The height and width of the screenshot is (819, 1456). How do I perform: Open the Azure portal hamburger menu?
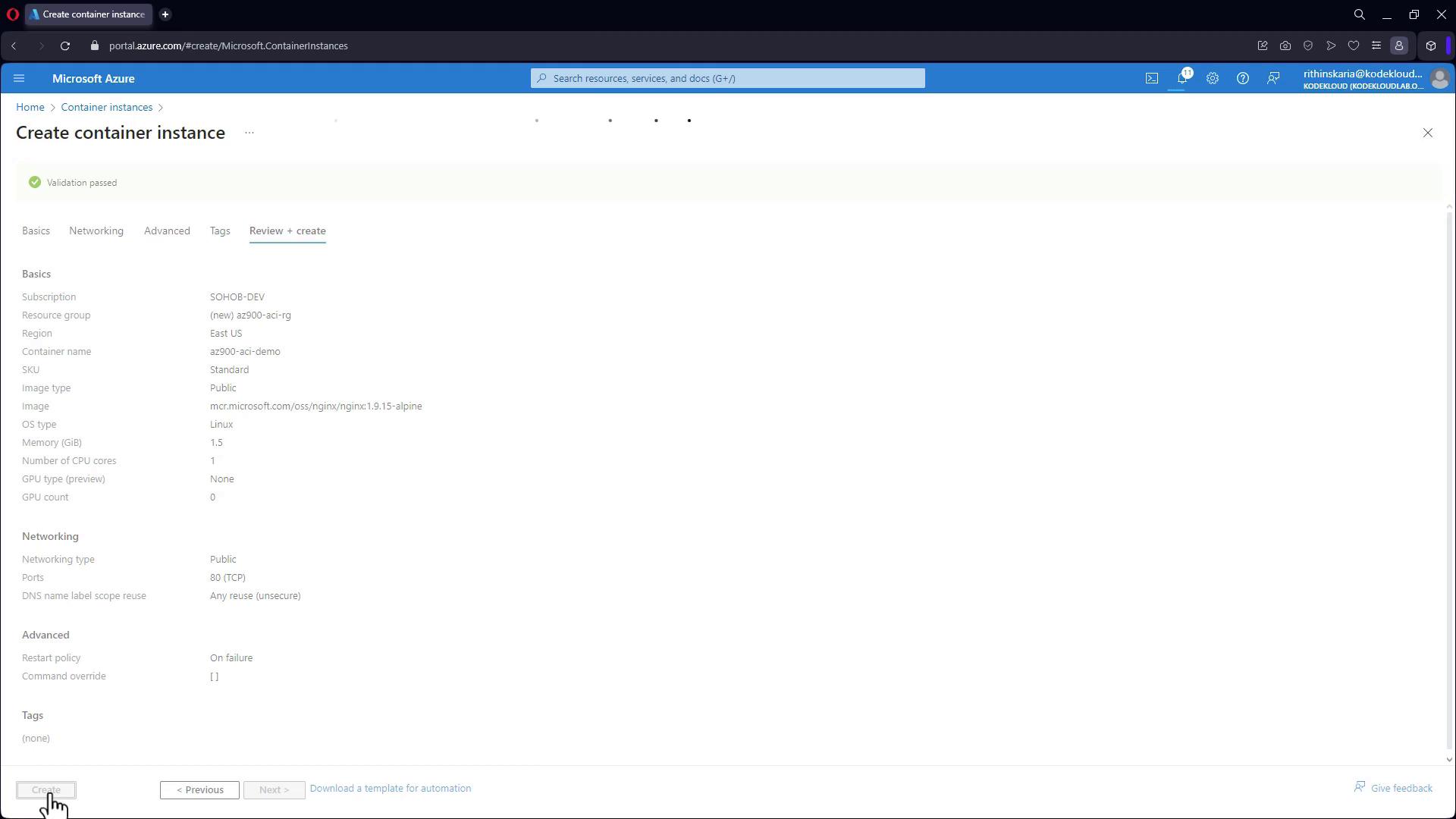(19, 78)
